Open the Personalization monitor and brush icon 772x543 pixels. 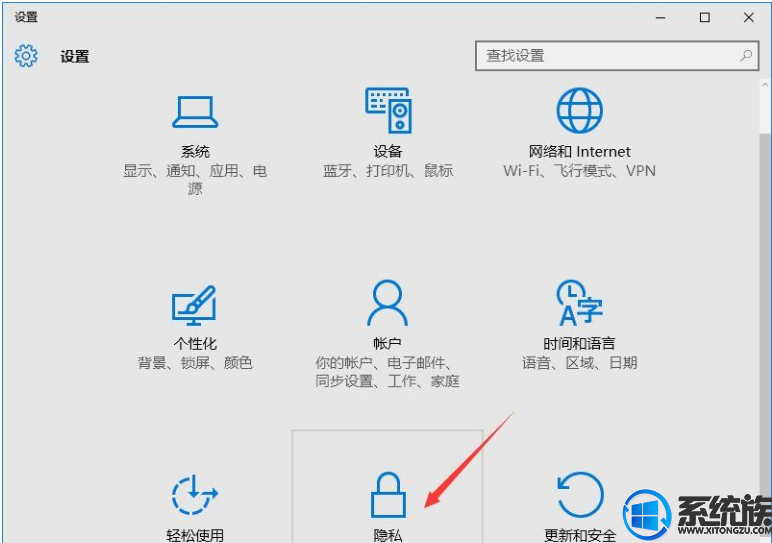pos(194,305)
